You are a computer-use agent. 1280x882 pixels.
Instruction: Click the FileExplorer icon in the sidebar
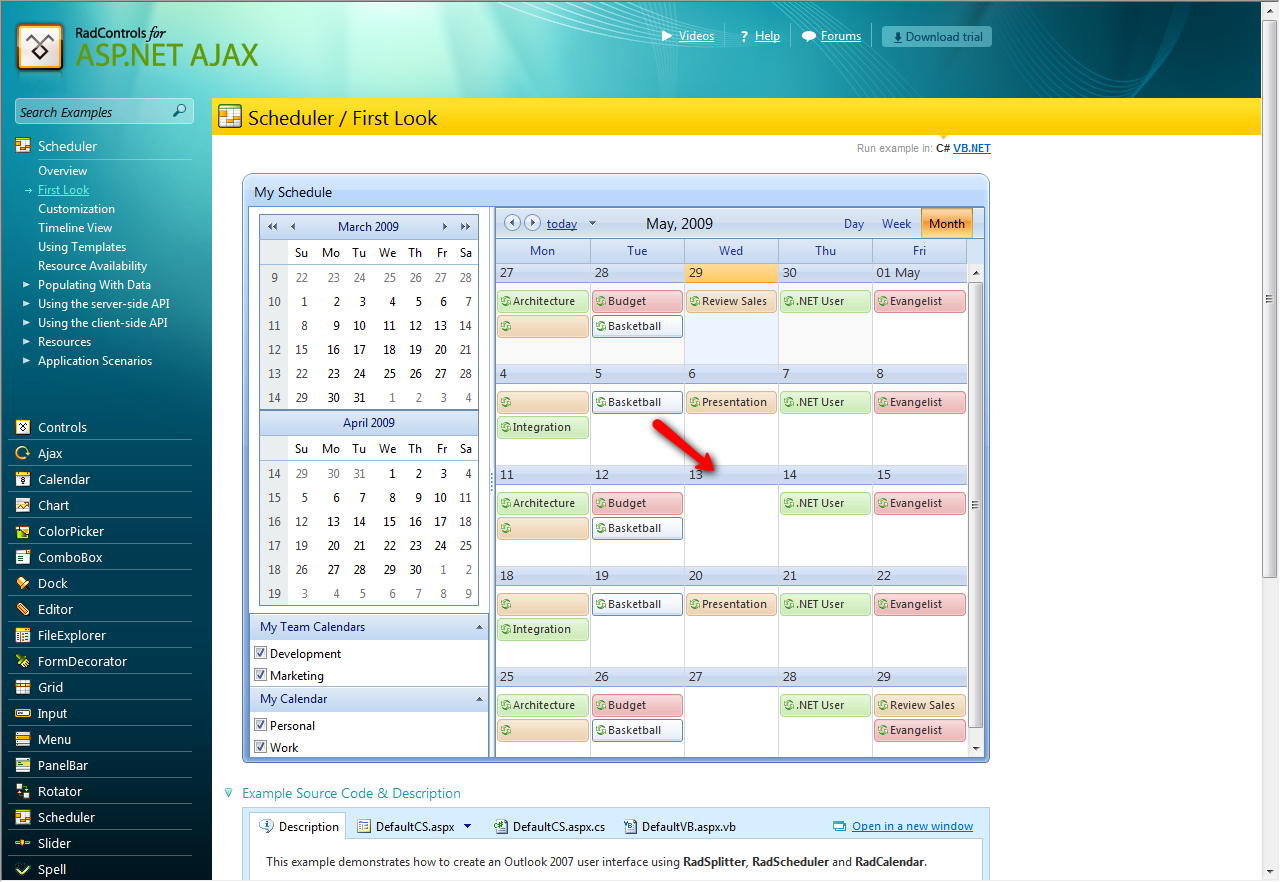click(x=23, y=635)
